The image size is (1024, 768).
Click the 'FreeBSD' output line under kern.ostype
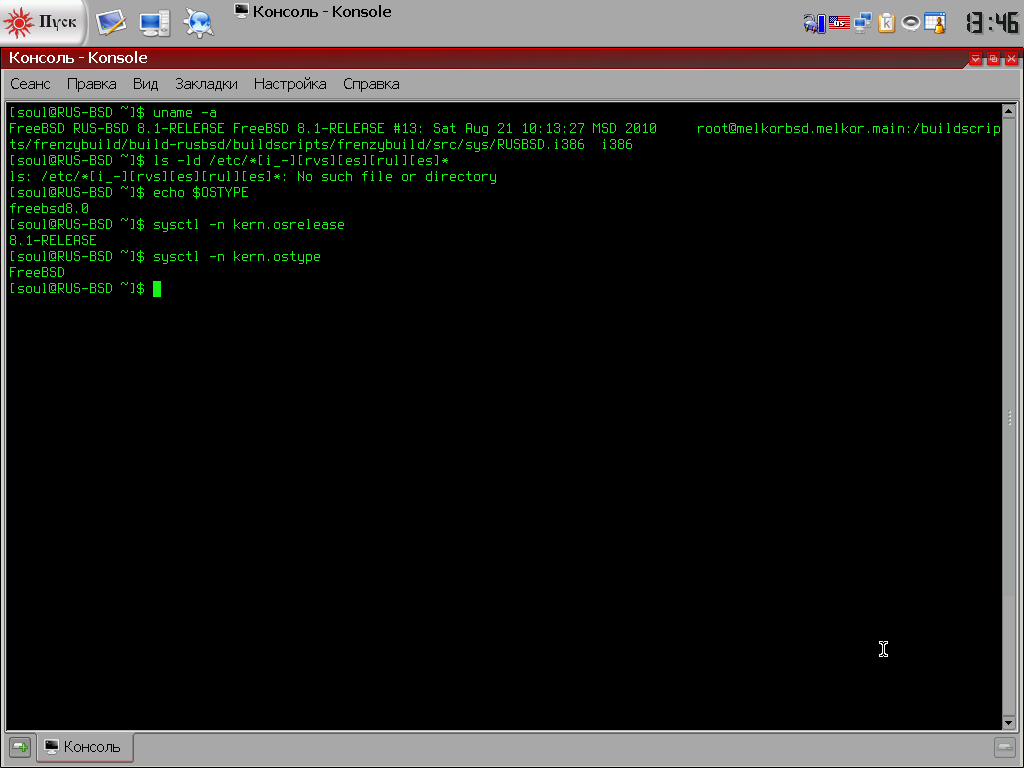tap(37, 273)
